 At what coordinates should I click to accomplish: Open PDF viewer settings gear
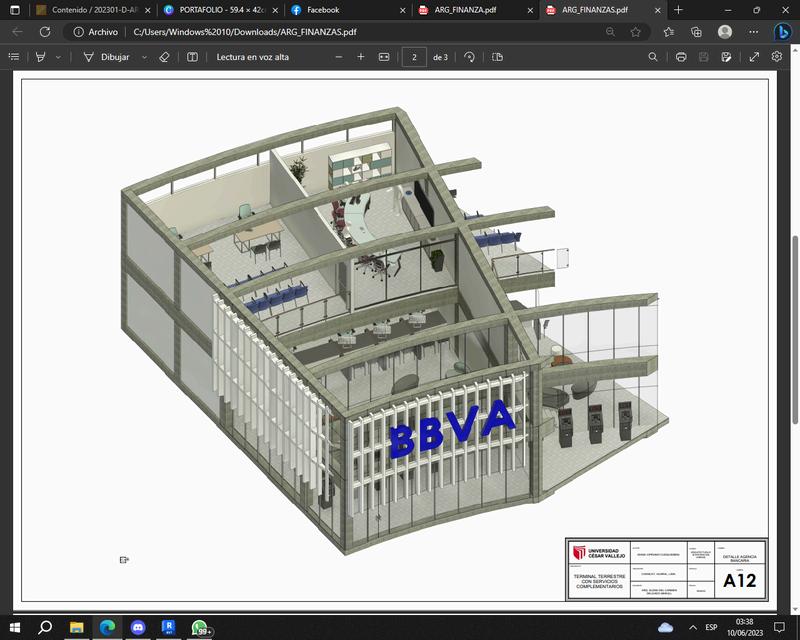777,56
